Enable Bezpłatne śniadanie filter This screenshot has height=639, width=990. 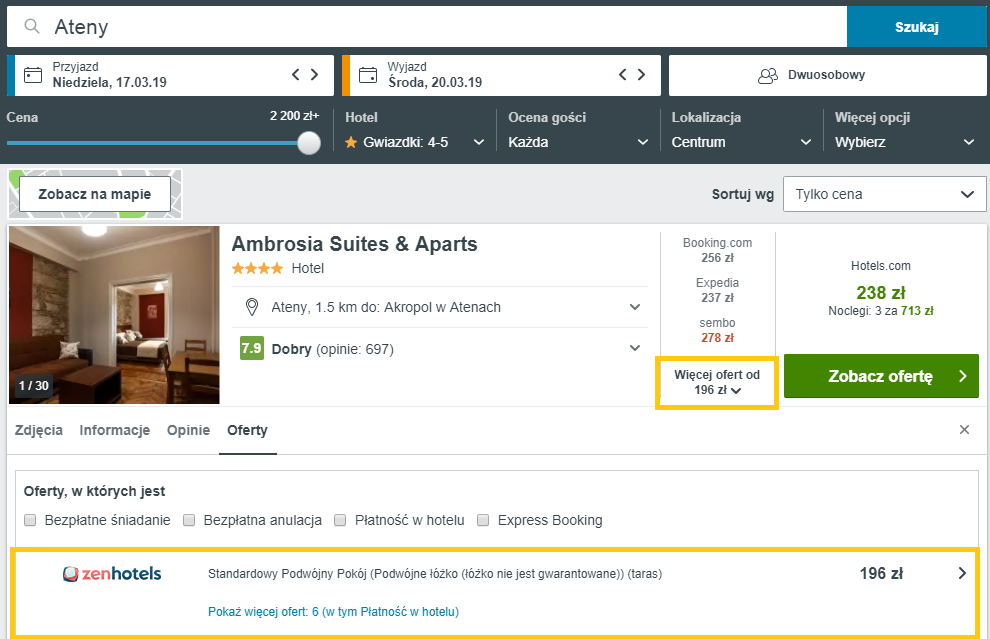(31, 520)
